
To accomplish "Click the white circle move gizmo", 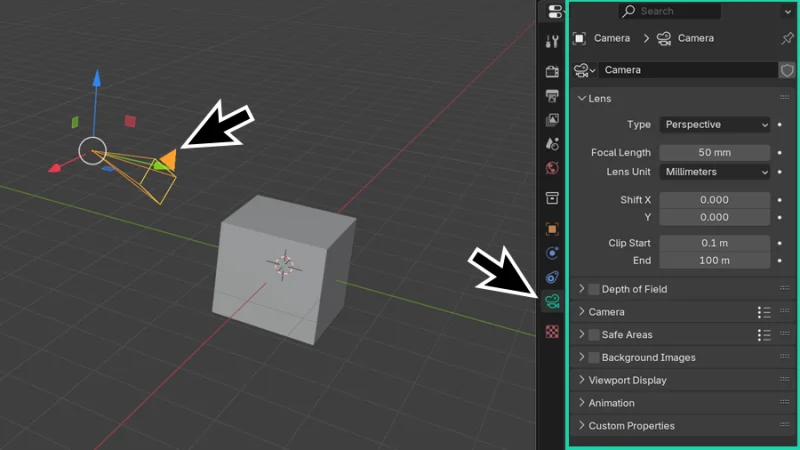I will pos(92,151).
